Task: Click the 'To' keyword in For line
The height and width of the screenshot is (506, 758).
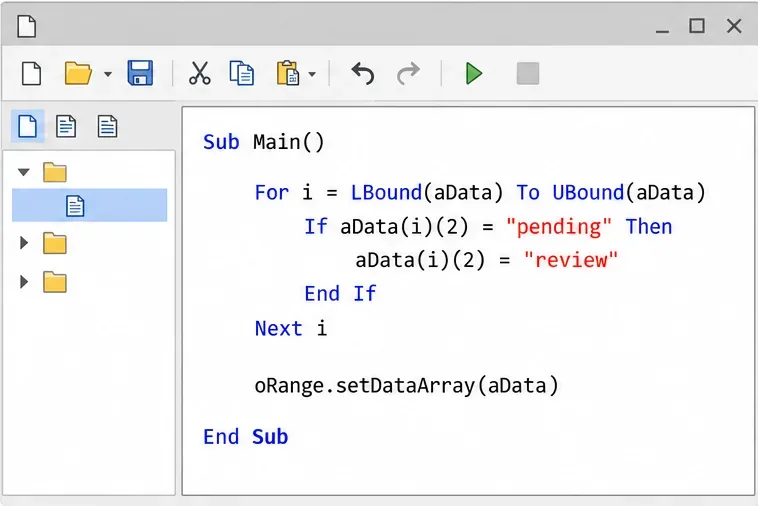Action: (528, 193)
